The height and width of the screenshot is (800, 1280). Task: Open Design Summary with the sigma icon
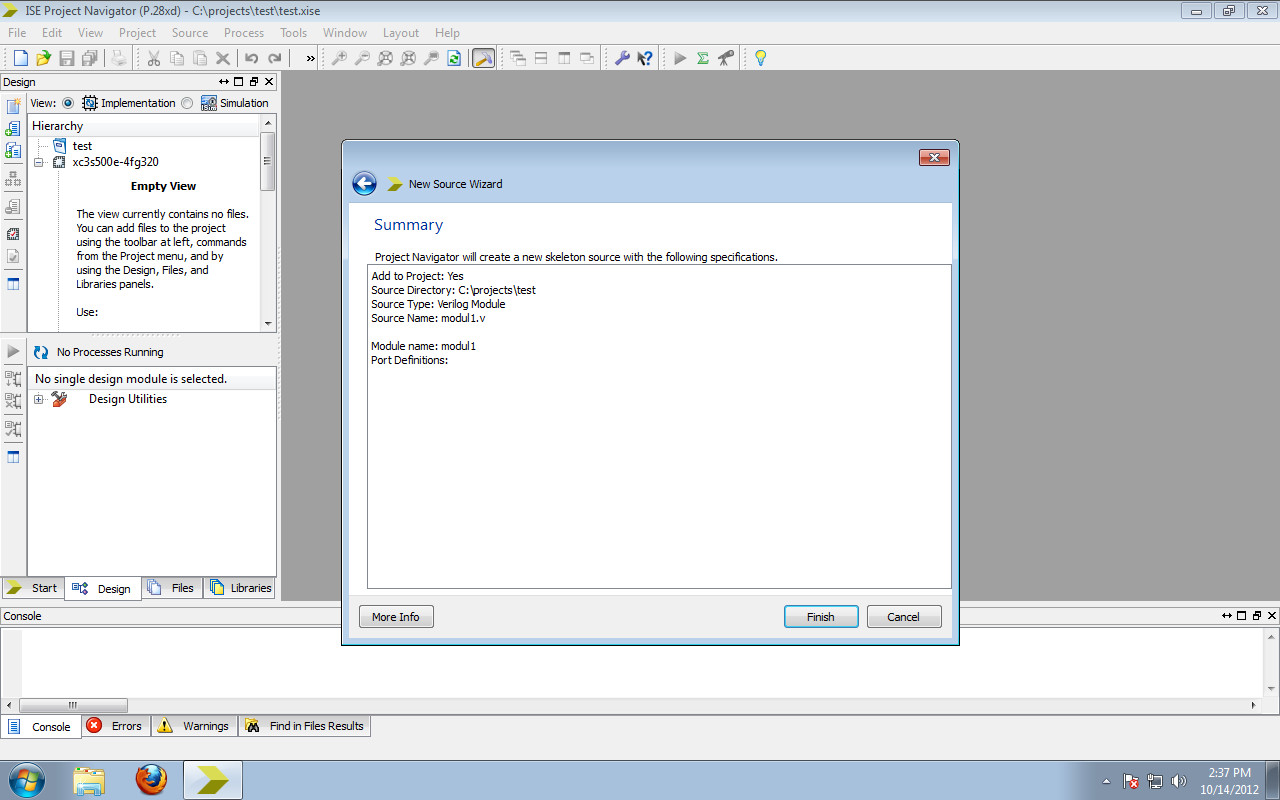tap(703, 58)
